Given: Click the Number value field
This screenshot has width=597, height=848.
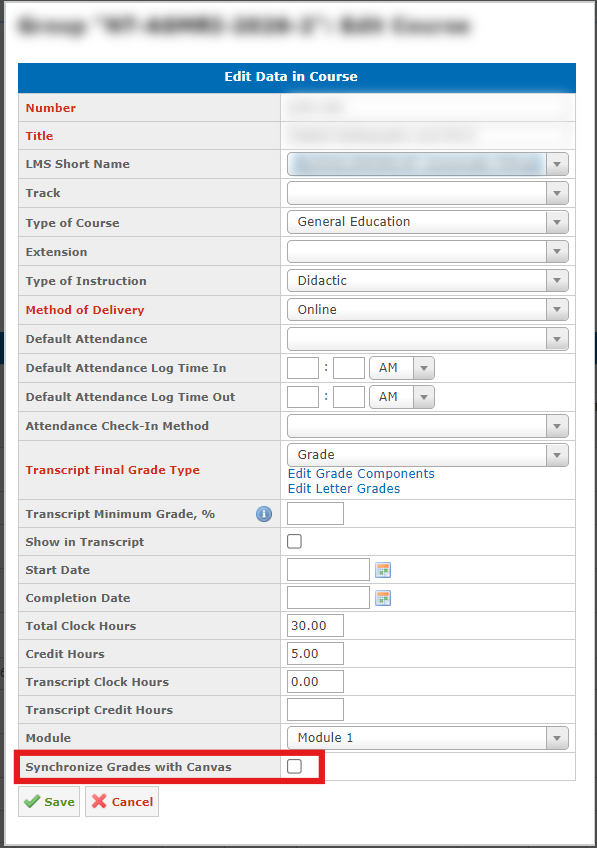Looking at the screenshot, I should [x=428, y=108].
